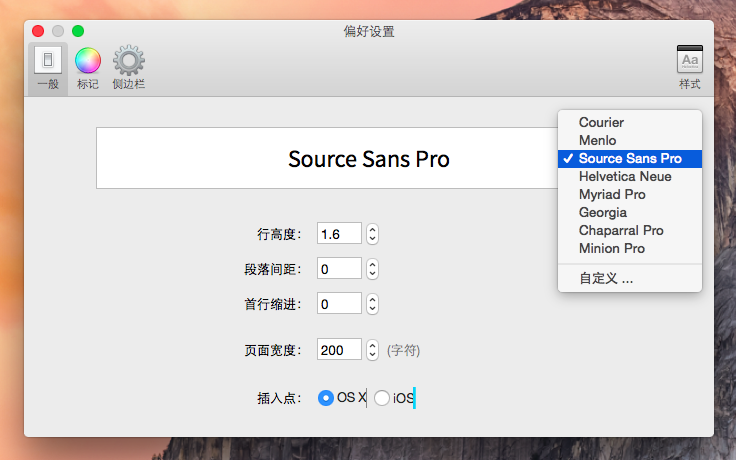Open 自定义 … custom font option
736x460 pixels.
coord(630,278)
